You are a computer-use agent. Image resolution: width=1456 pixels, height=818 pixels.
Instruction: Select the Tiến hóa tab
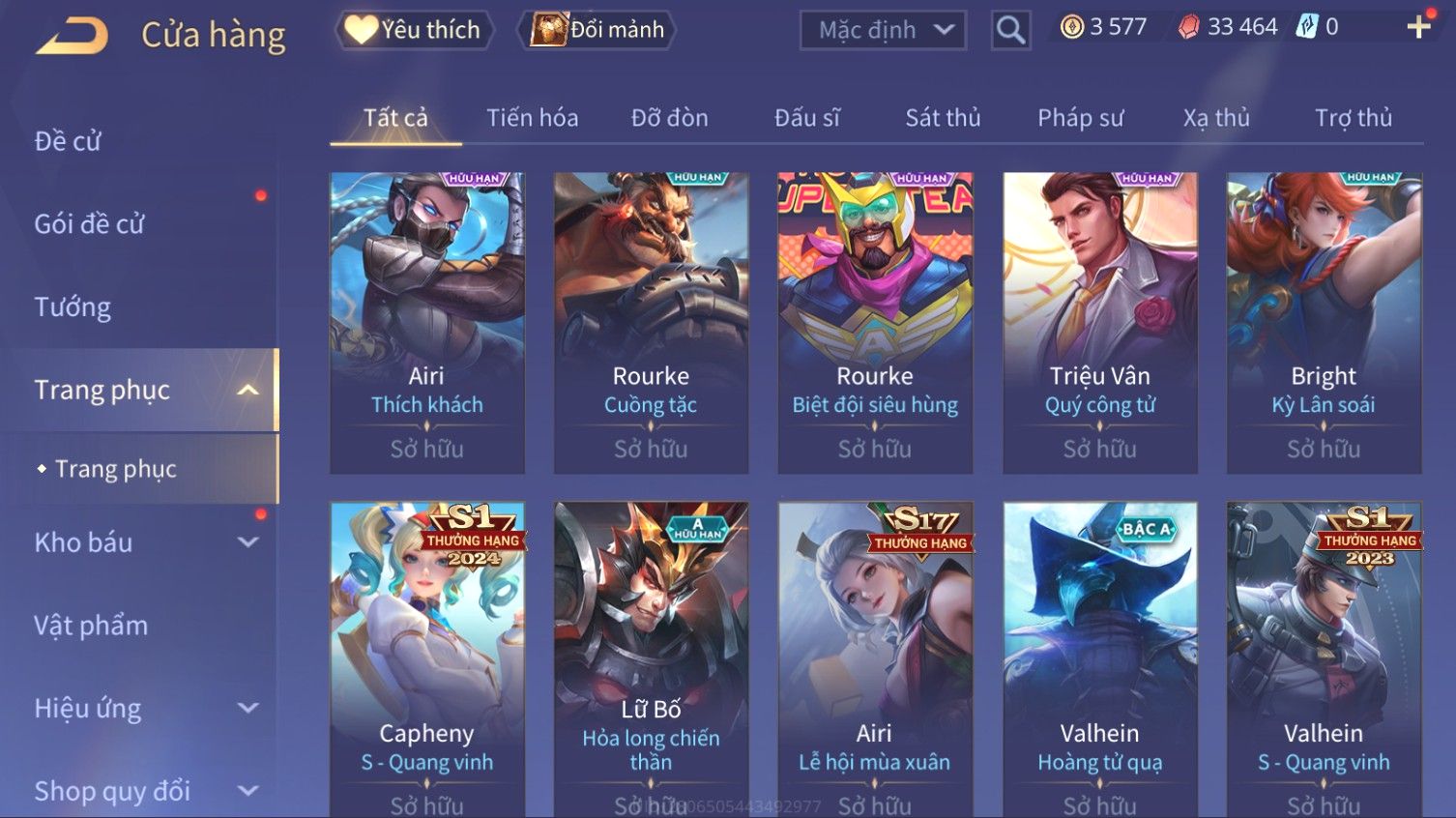click(x=532, y=118)
